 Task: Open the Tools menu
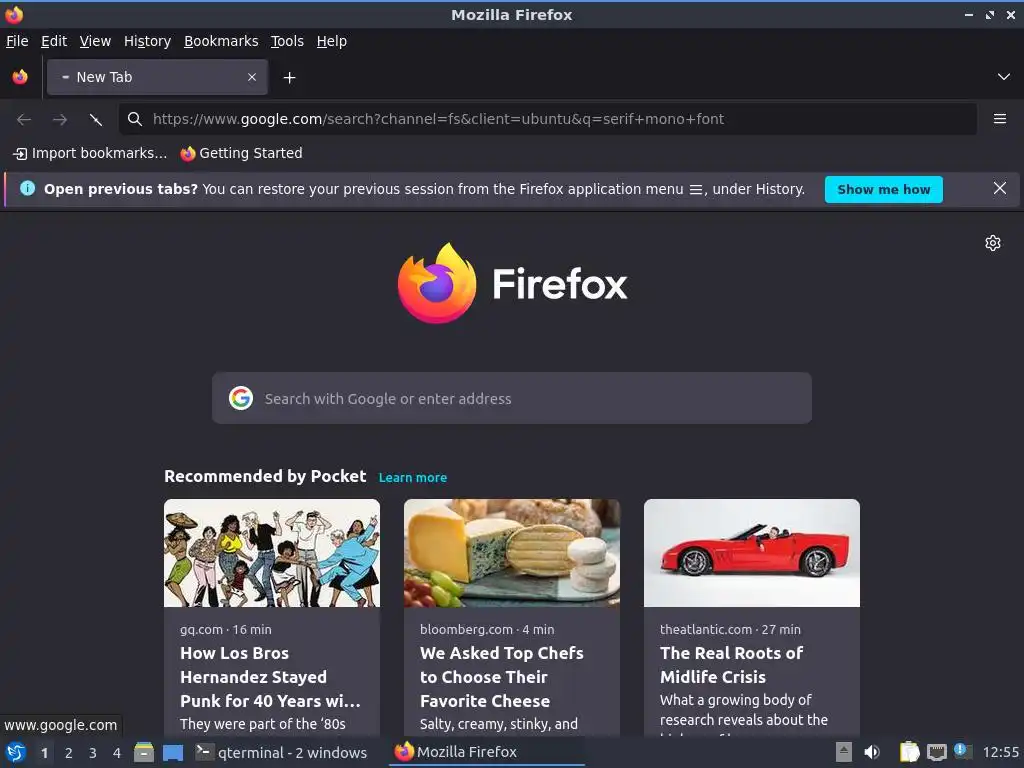287,41
